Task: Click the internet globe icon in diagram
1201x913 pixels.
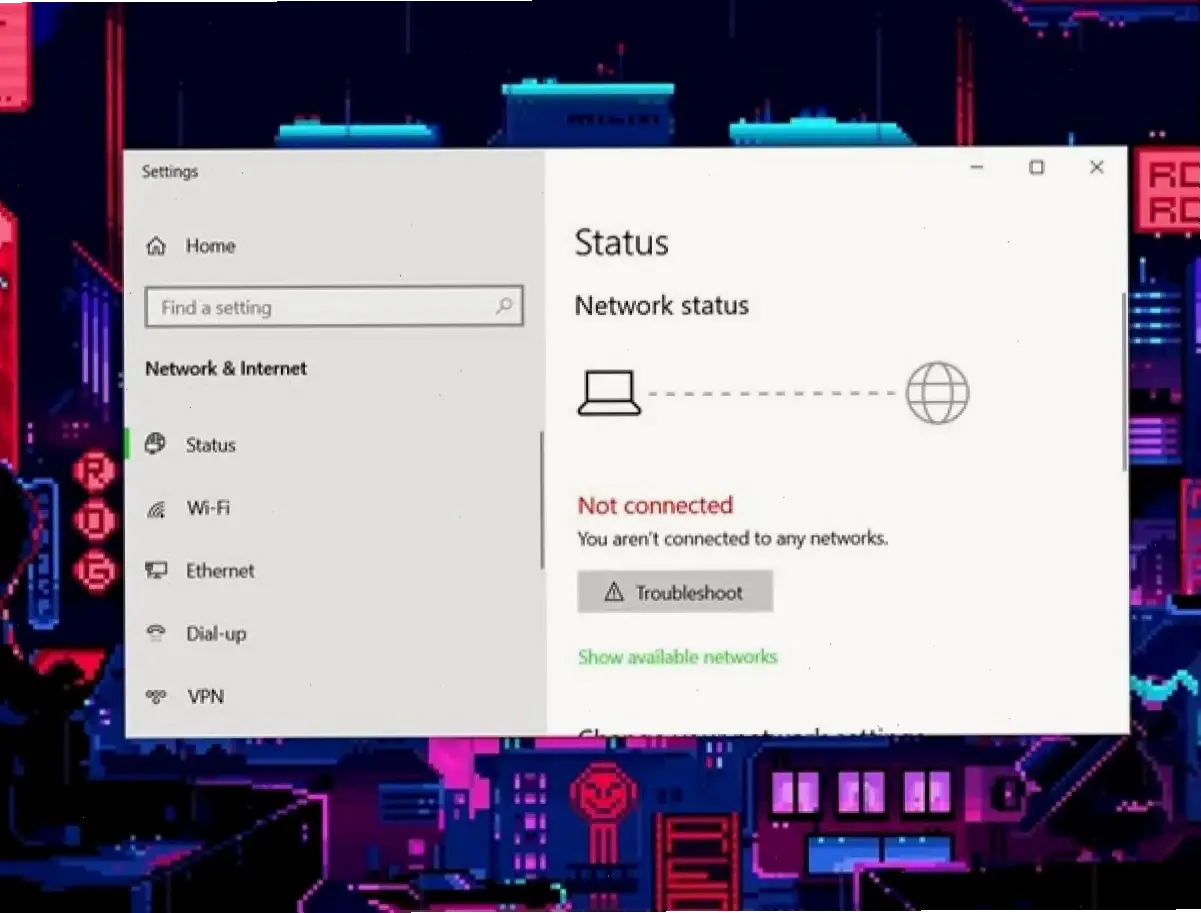Action: pyautogui.click(x=937, y=393)
